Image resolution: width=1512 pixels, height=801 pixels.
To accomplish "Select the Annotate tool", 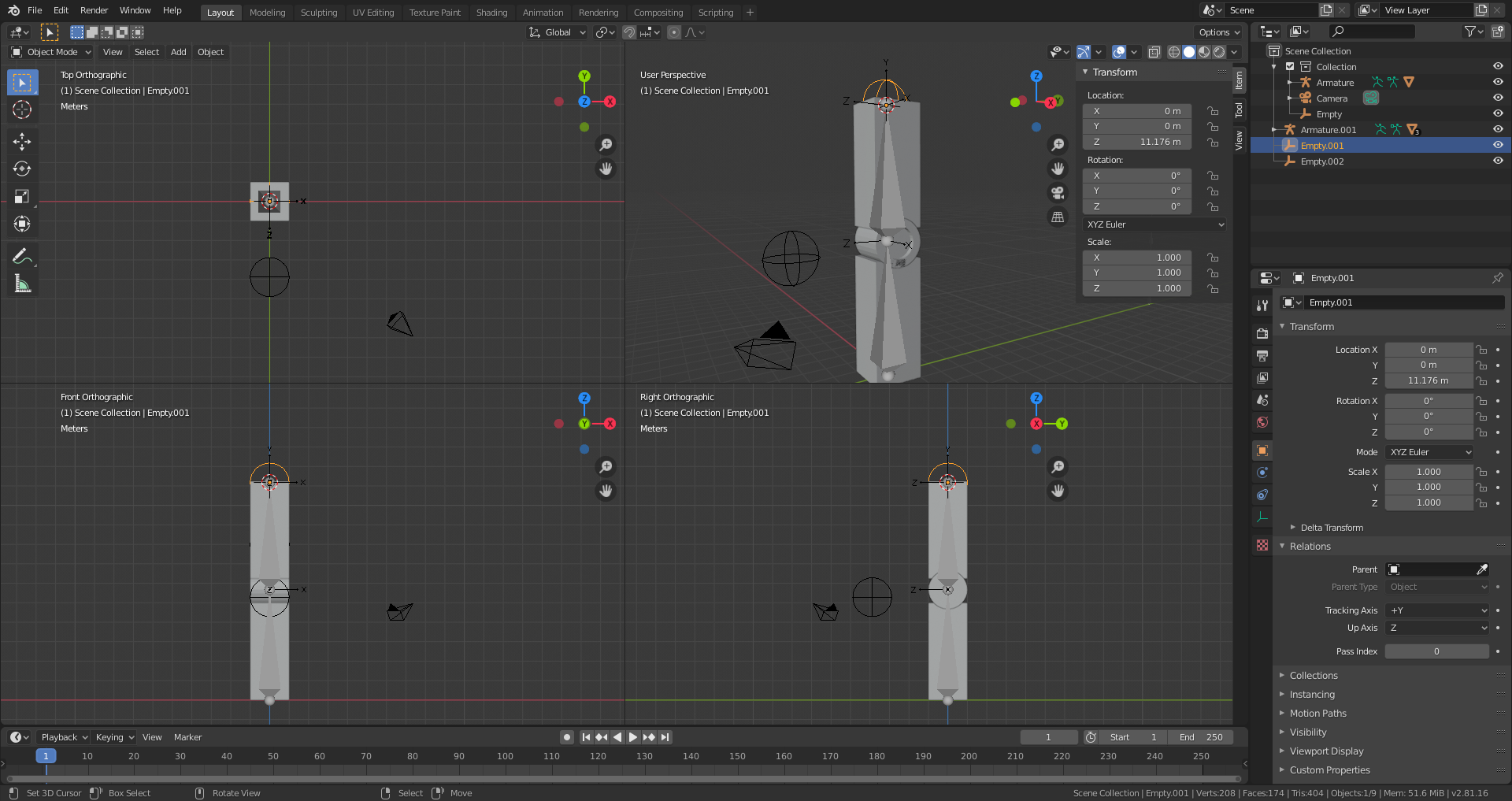I will pos(22,256).
